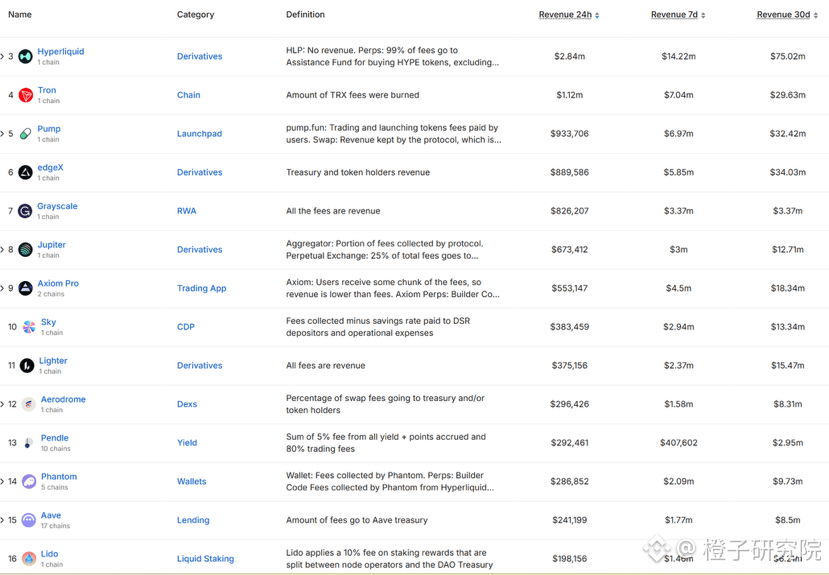Expand the Jupiter row chevron
Image resolution: width=829 pixels, height=575 pixels.
pyautogui.click(x=2, y=249)
